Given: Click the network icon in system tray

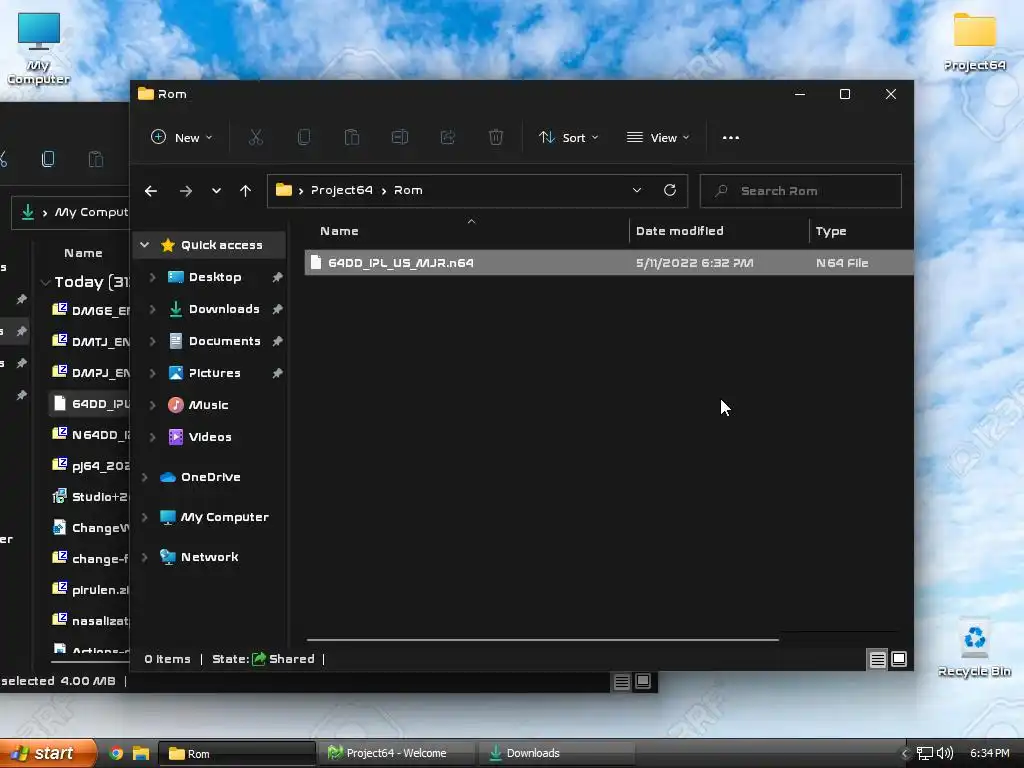Looking at the screenshot, I should [x=925, y=753].
